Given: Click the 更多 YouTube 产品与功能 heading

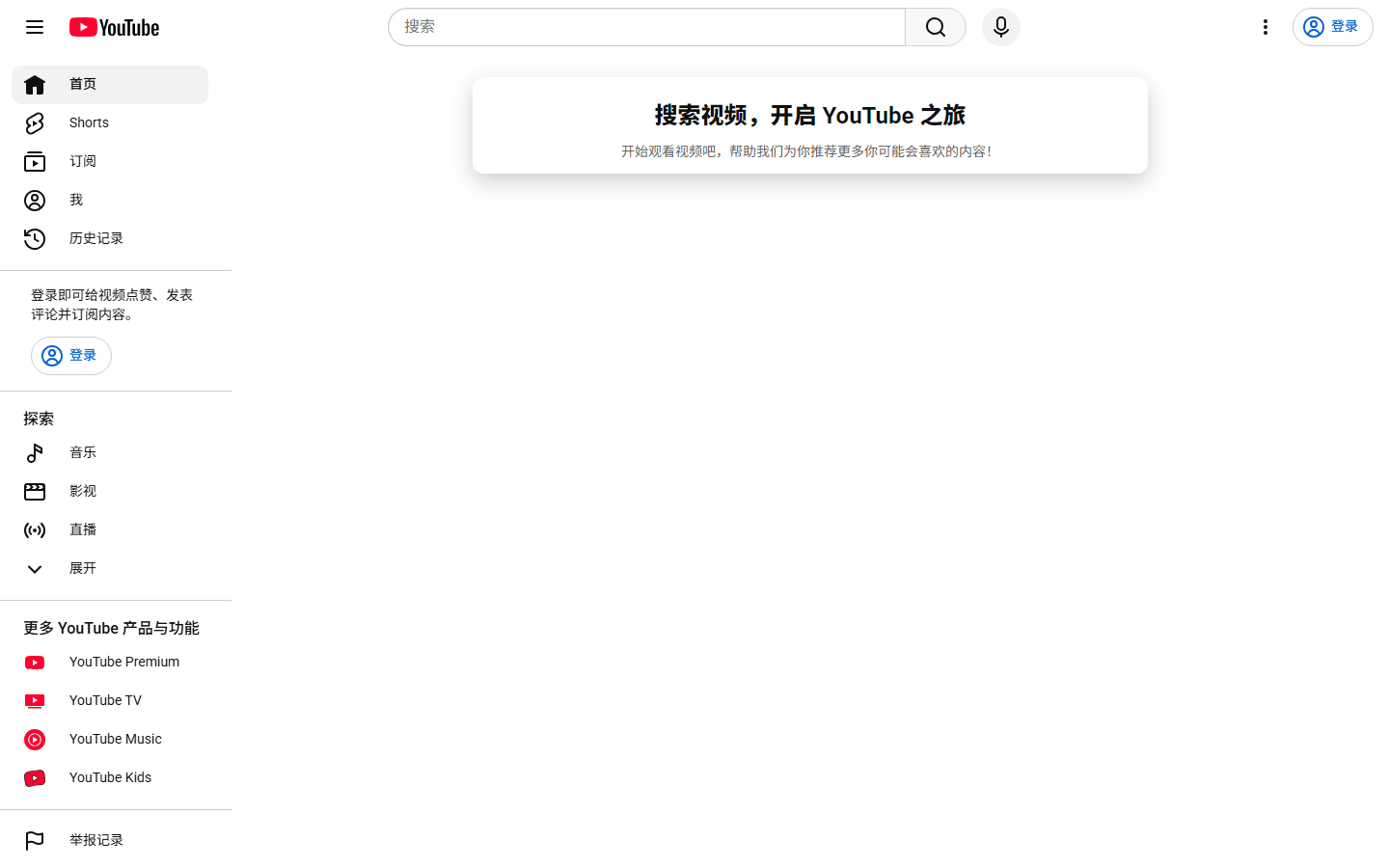Looking at the screenshot, I should tap(111, 628).
